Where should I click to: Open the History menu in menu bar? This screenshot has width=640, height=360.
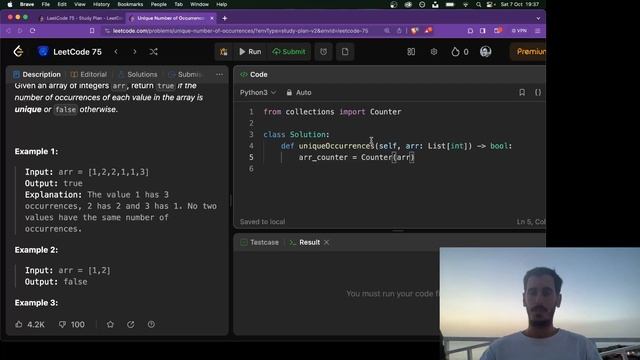coord(101,4)
